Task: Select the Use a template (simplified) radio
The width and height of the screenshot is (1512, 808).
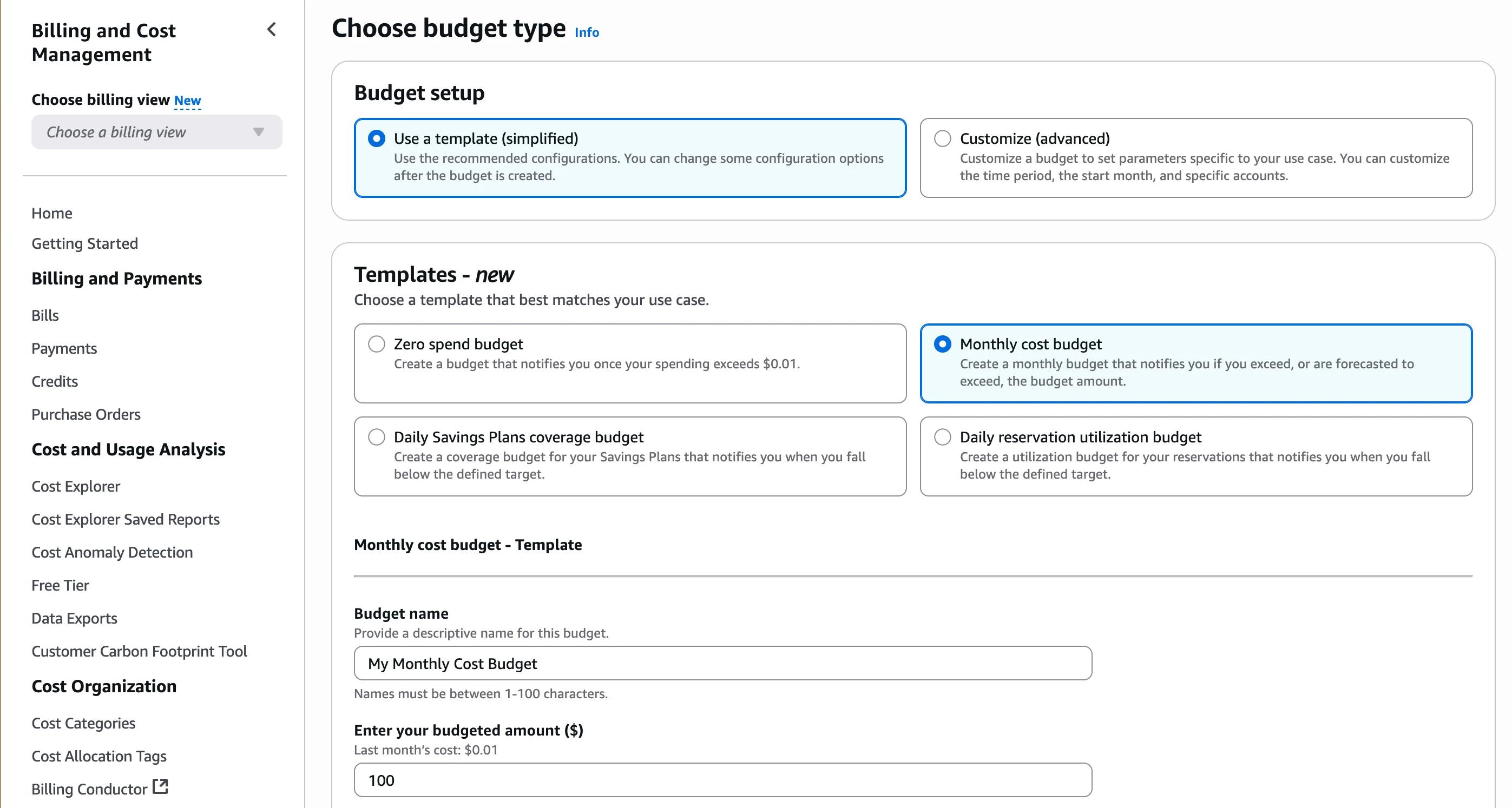Action: coord(376,138)
